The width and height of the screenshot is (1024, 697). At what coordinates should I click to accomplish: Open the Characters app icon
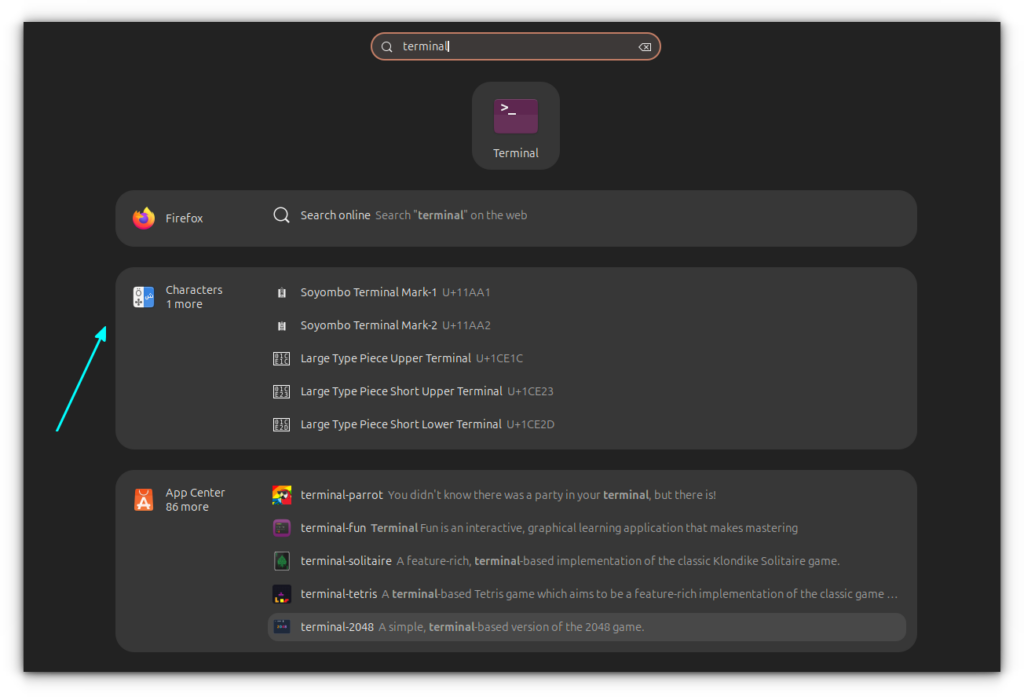144,297
